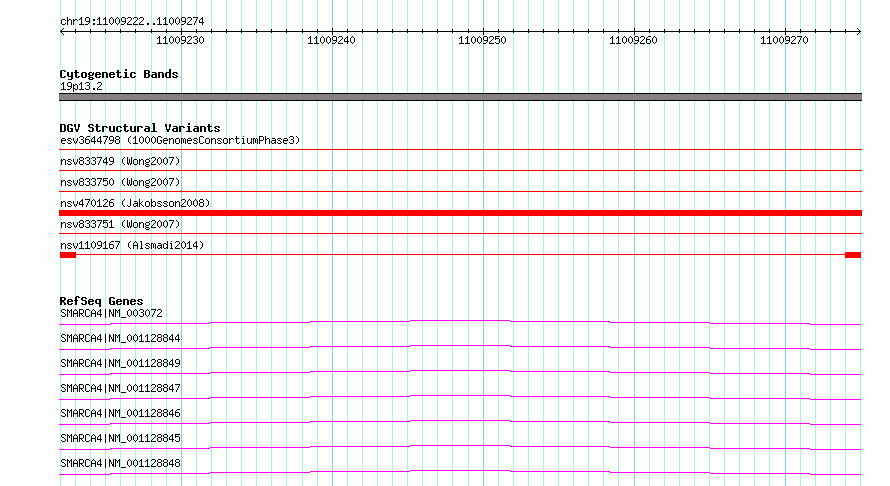Open transcript SMARCA4|NM_001128847
This screenshot has width=890, height=486.
pyautogui.click(x=120, y=388)
